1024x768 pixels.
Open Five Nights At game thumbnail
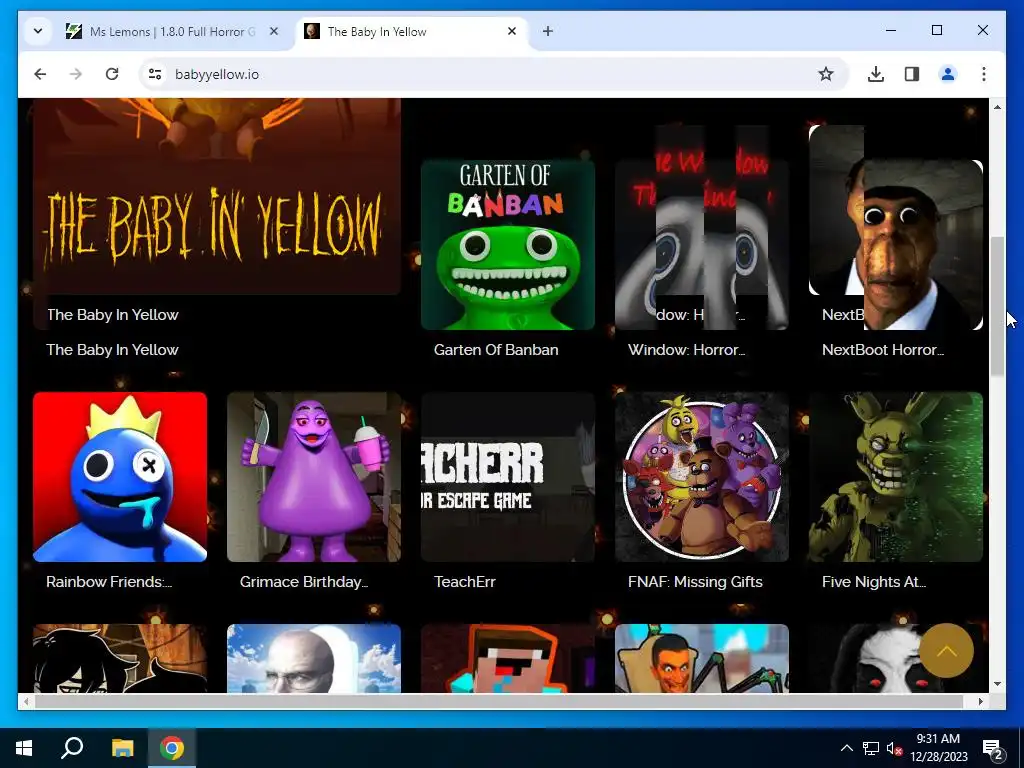pyautogui.click(x=896, y=477)
